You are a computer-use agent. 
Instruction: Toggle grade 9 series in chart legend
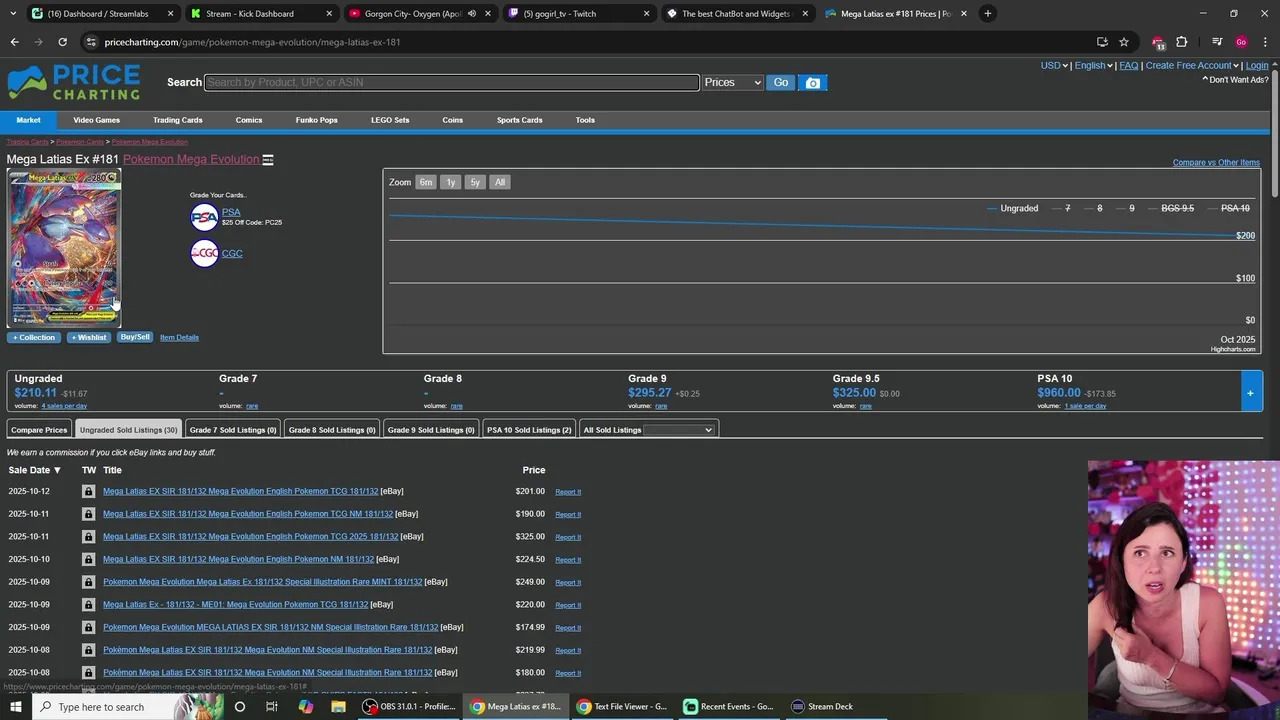(1126, 208)
